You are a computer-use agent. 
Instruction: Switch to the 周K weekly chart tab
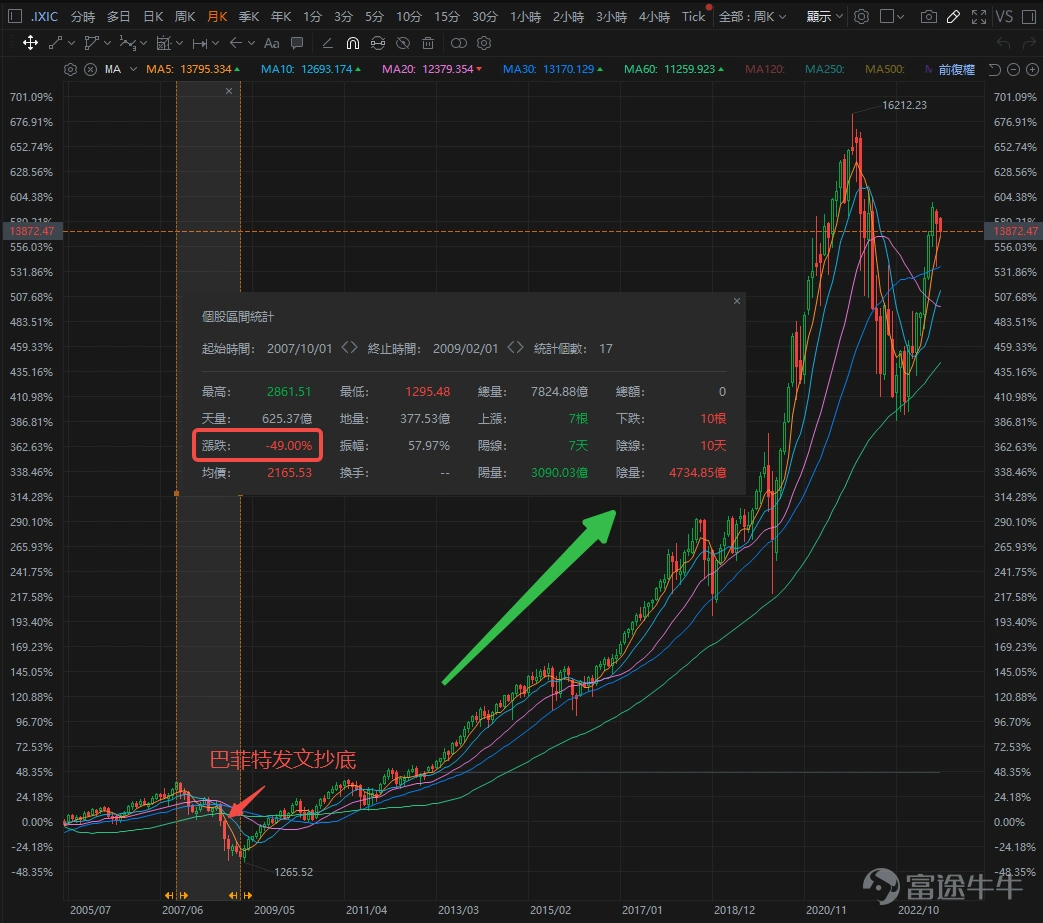[x=185, y=17]
